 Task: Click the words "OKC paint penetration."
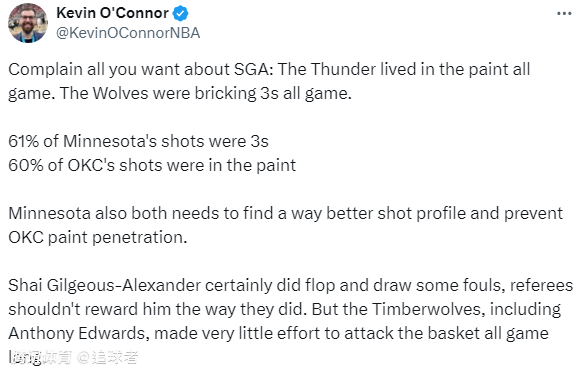coord(98,237)
